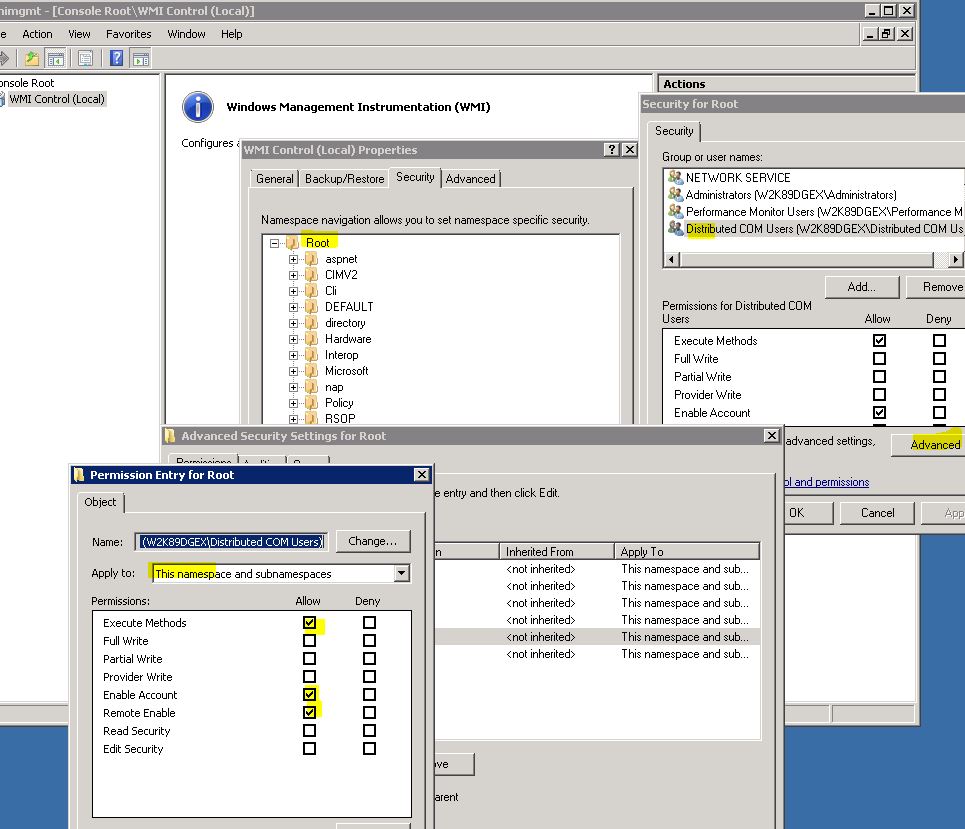Click Cancel in Security for Root dialog
Viewport: 965px width, 829px height.
point(878,513)
